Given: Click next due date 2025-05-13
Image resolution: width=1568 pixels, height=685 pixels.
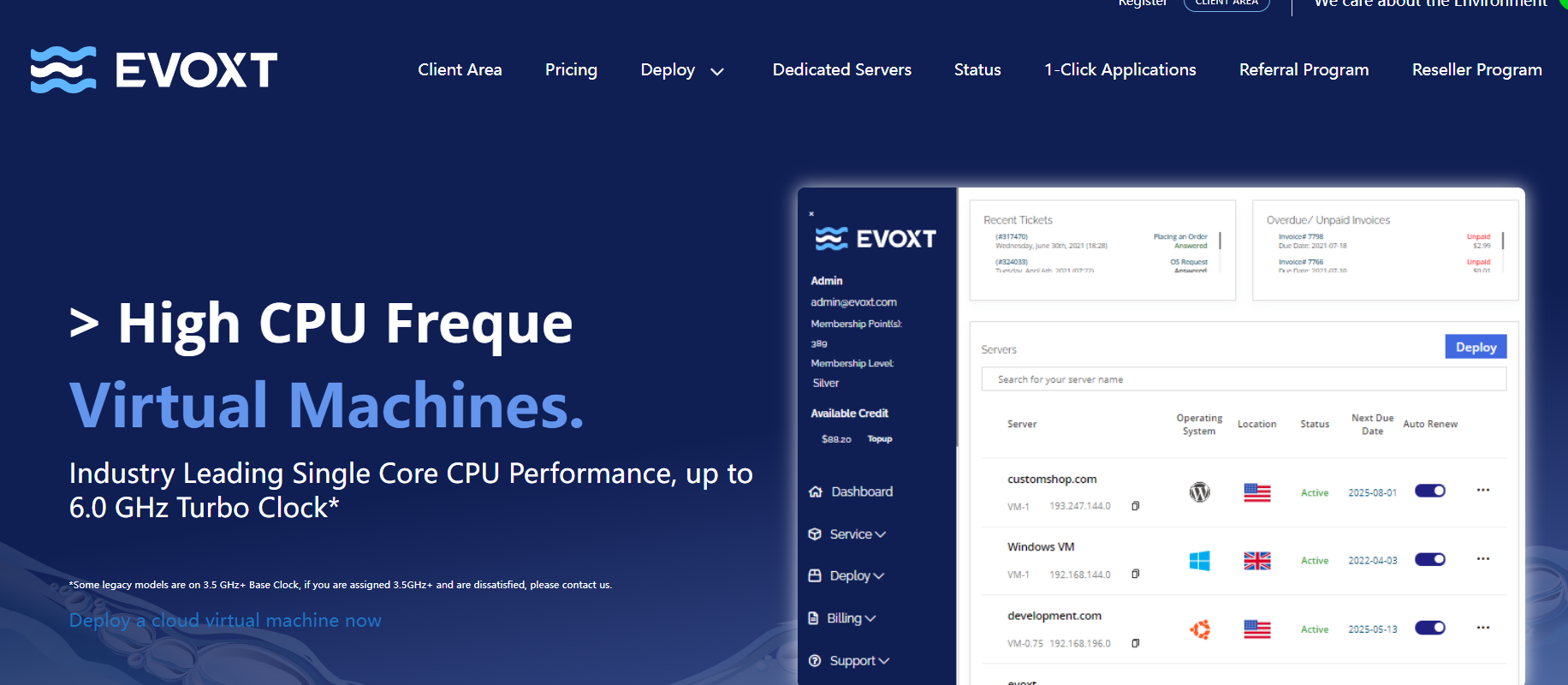Looking at the screenshot, I should 1373,629.
